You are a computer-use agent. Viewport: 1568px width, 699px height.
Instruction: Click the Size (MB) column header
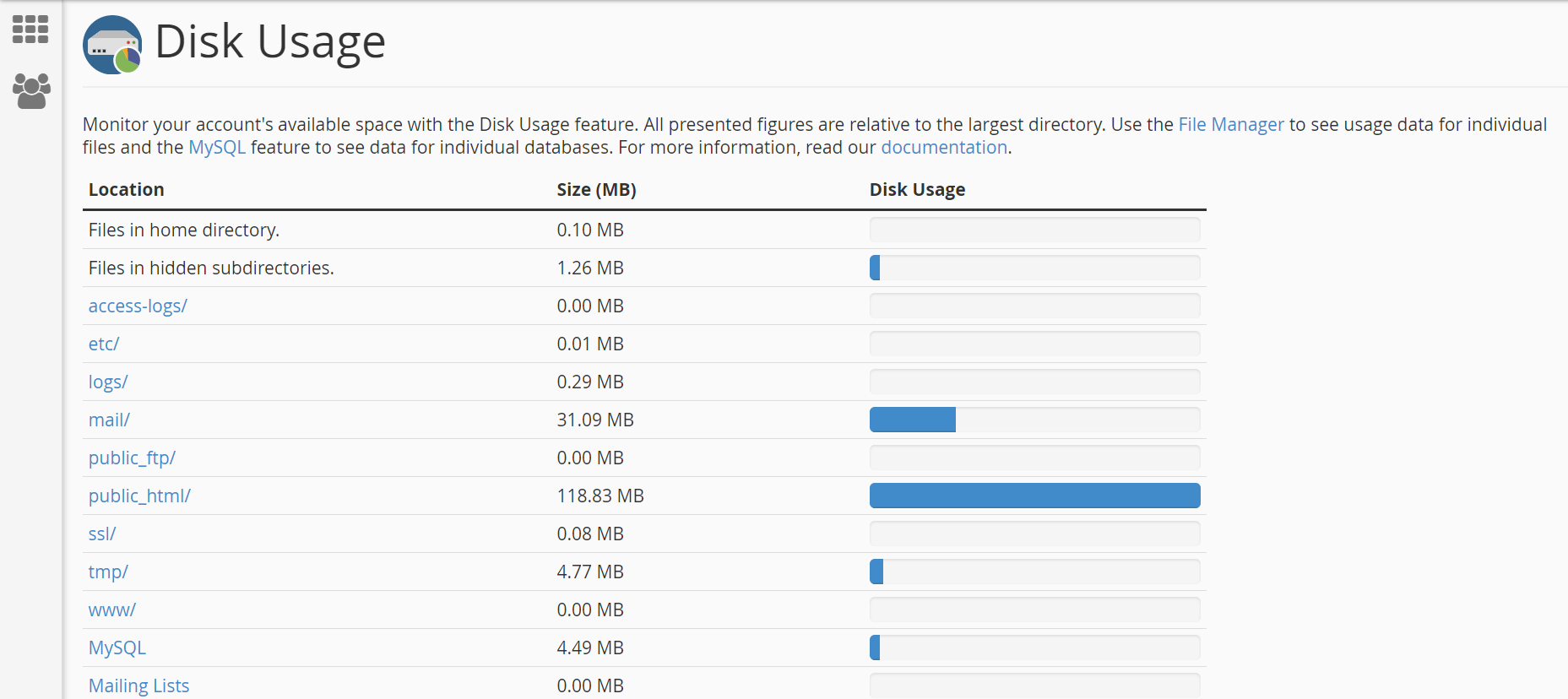pos(596,190)
